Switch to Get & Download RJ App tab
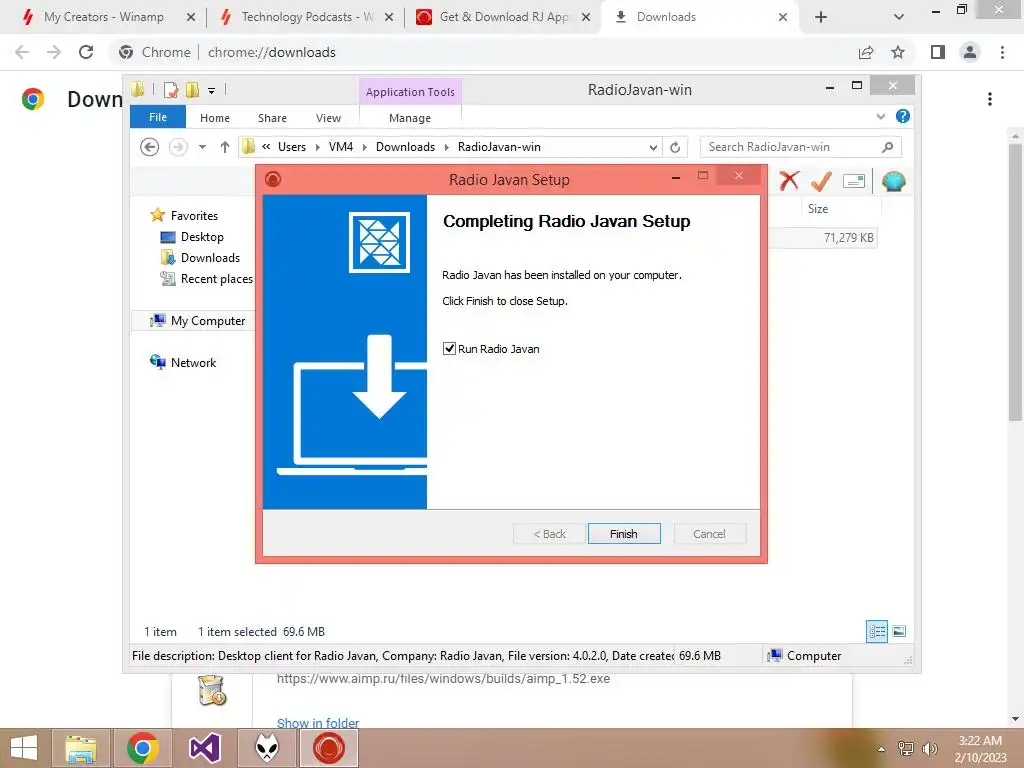The width and height of the screenshot is (1024, 768). tap(504, 17)
